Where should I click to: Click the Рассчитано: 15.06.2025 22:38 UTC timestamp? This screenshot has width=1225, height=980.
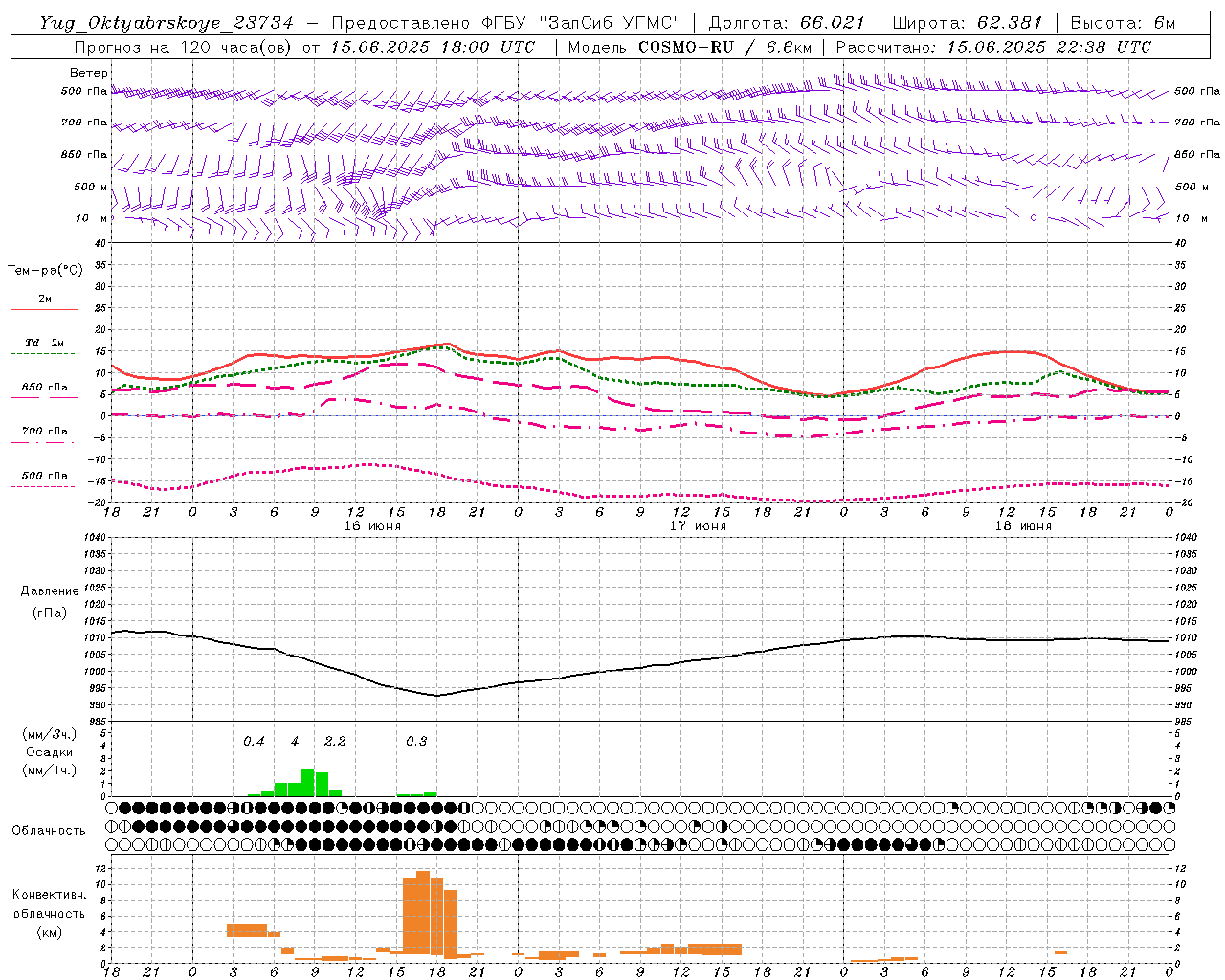point(993,47)
